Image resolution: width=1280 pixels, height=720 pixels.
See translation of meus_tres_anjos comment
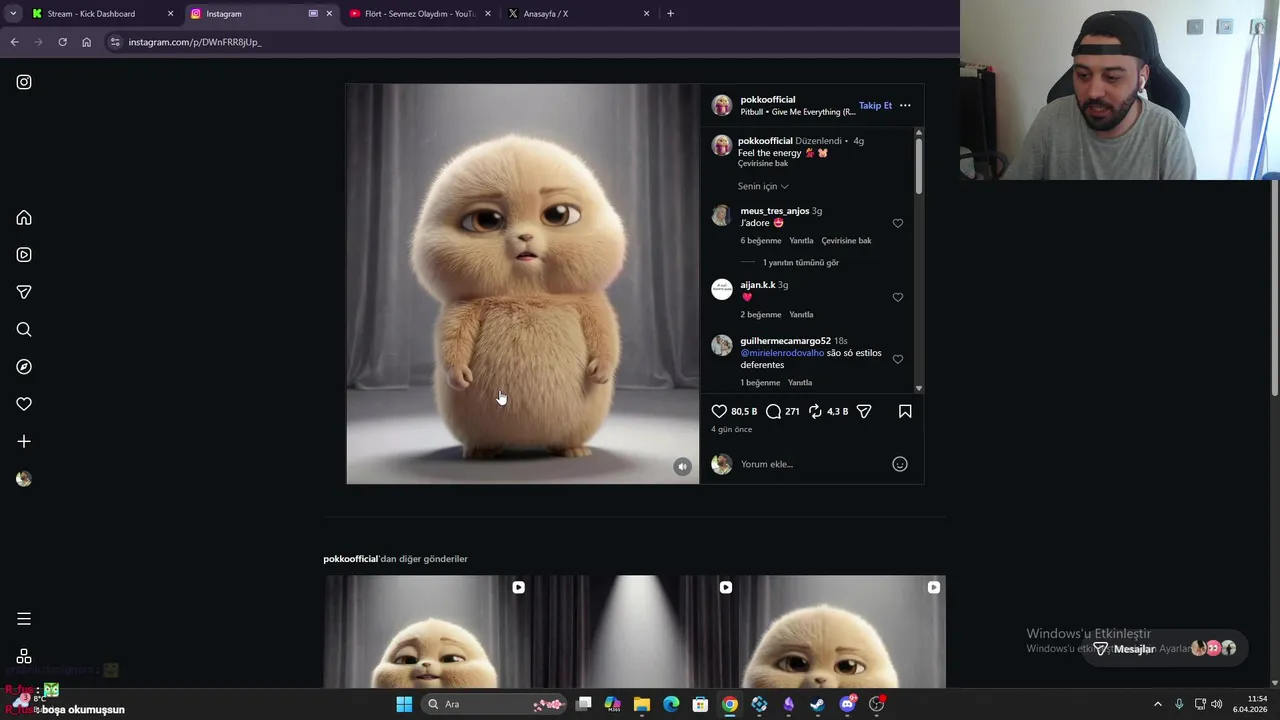coord(846,240)
